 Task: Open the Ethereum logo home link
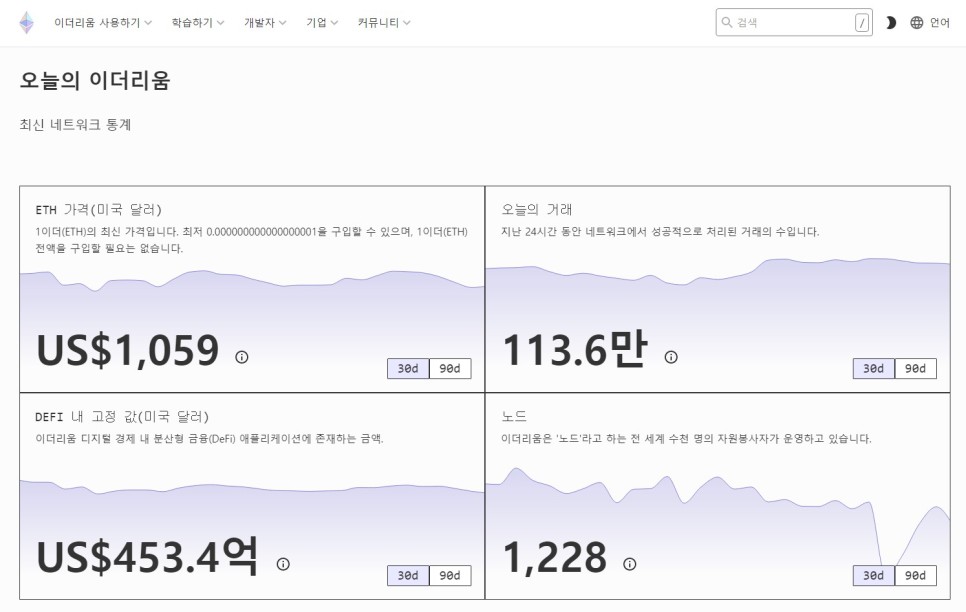click(x=26, y=23)
